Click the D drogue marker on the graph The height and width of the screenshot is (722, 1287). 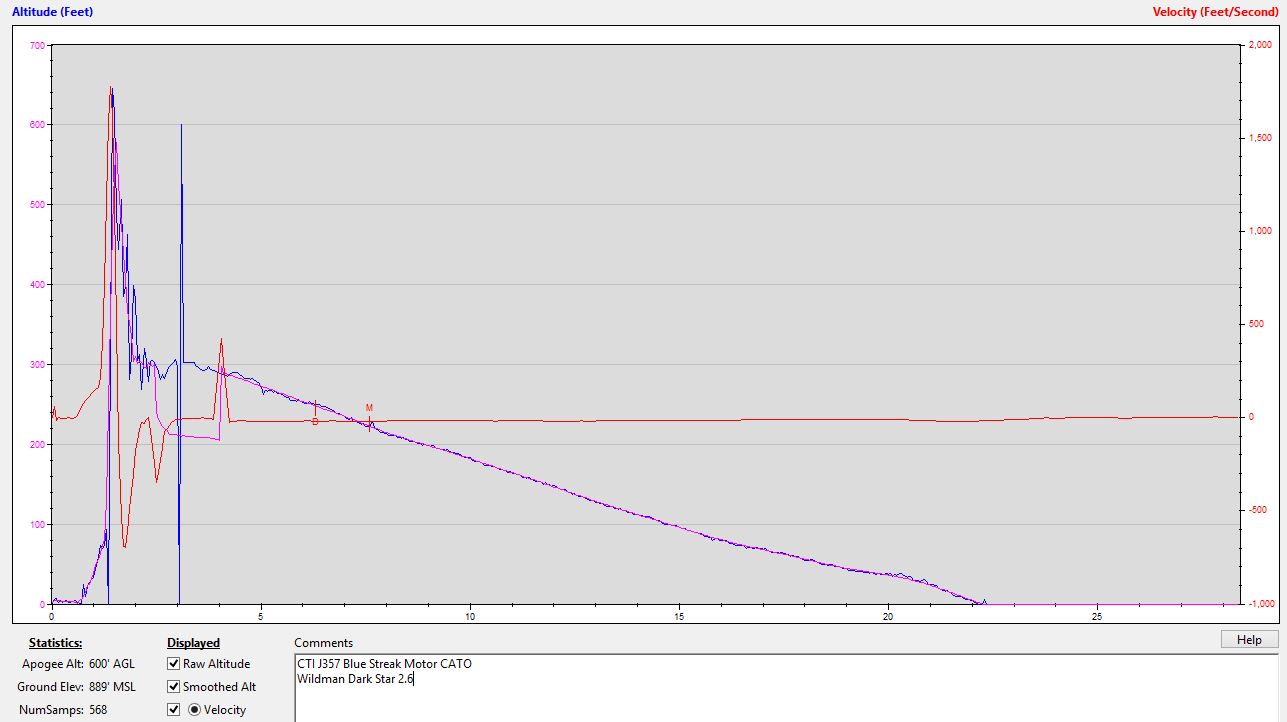pos(315,422)
